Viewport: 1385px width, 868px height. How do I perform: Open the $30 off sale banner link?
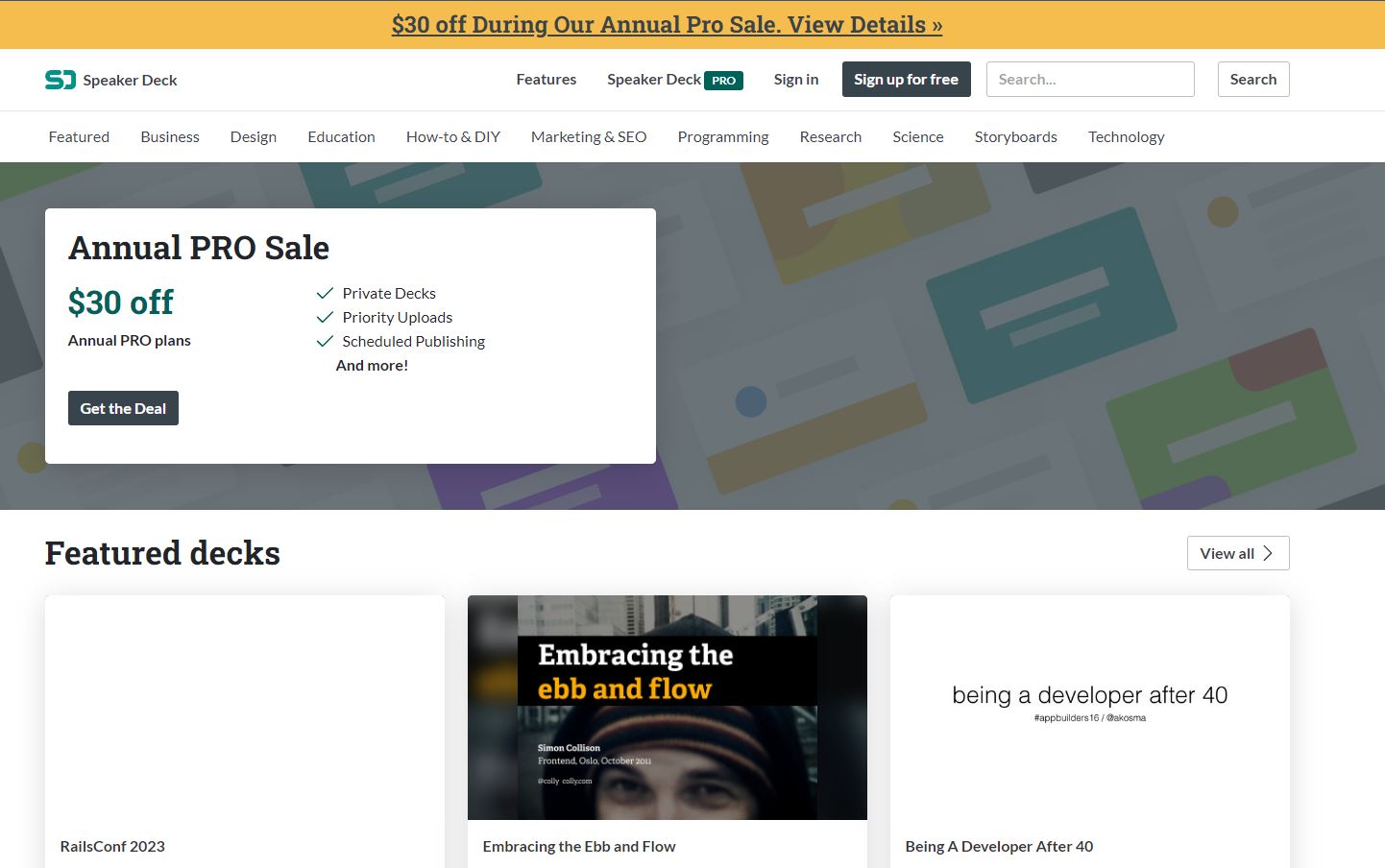coord(667,25)
